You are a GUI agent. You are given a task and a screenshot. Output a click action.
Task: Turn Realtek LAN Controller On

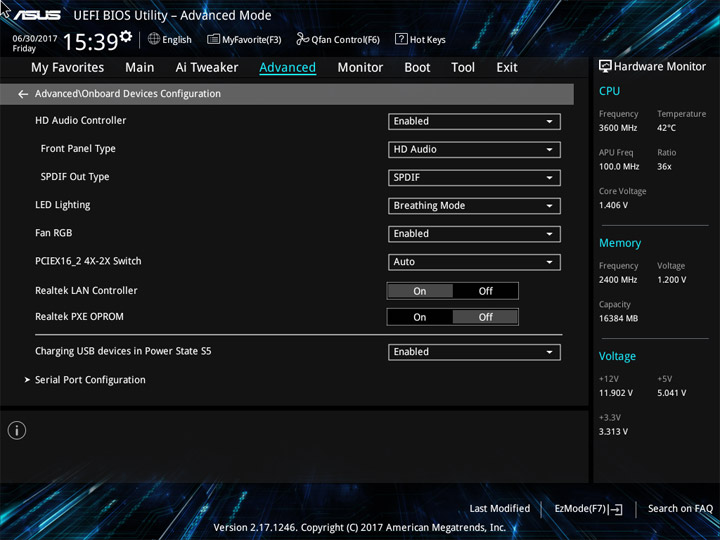point(420,291)
